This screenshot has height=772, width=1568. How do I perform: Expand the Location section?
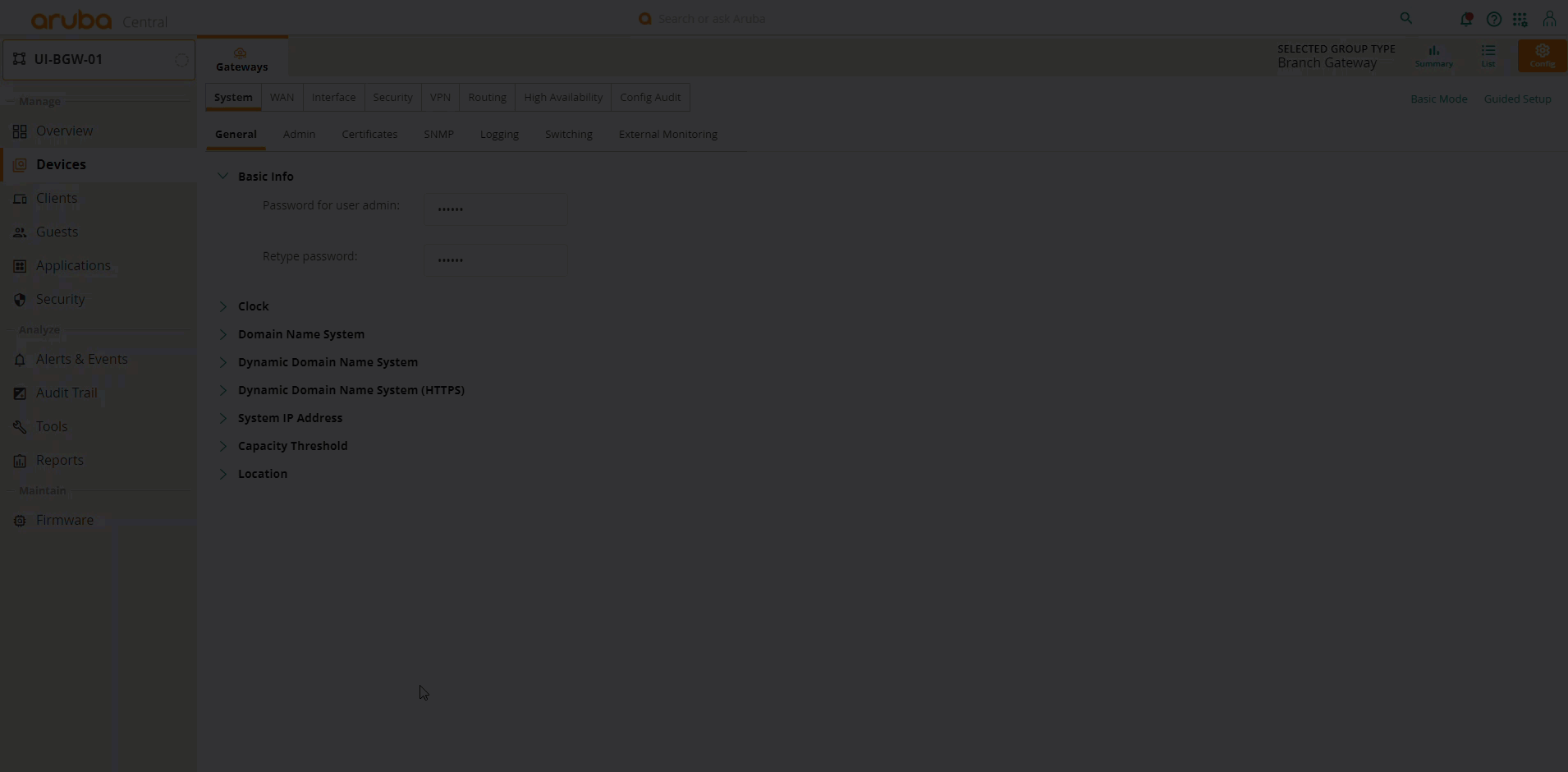[222, 474]
